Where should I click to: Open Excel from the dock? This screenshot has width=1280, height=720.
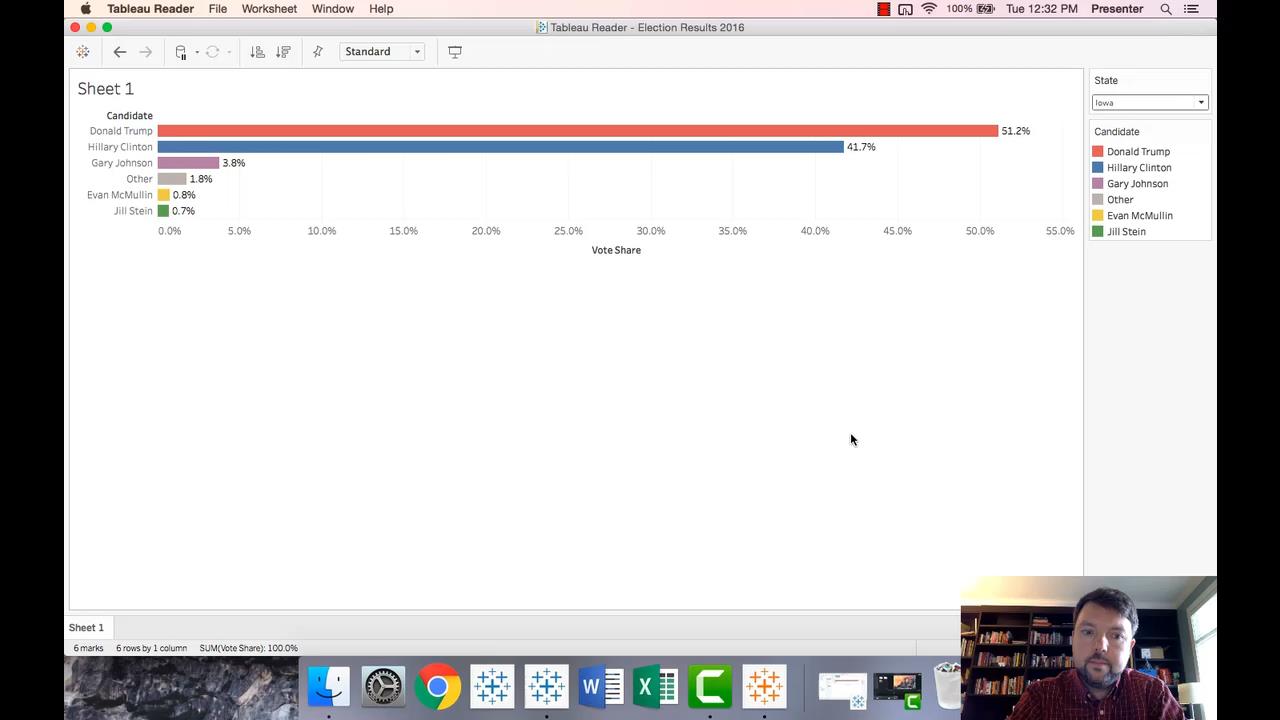click(655, 687)
